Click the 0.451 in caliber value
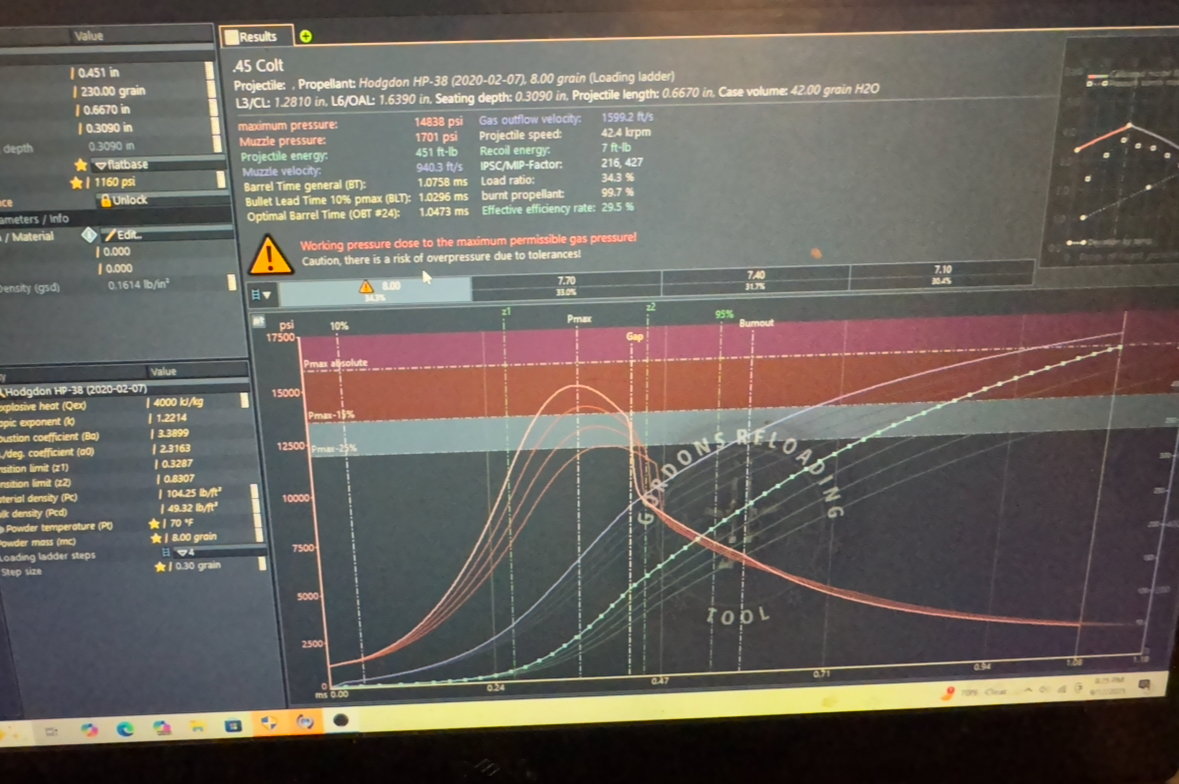 pos(99,73)
